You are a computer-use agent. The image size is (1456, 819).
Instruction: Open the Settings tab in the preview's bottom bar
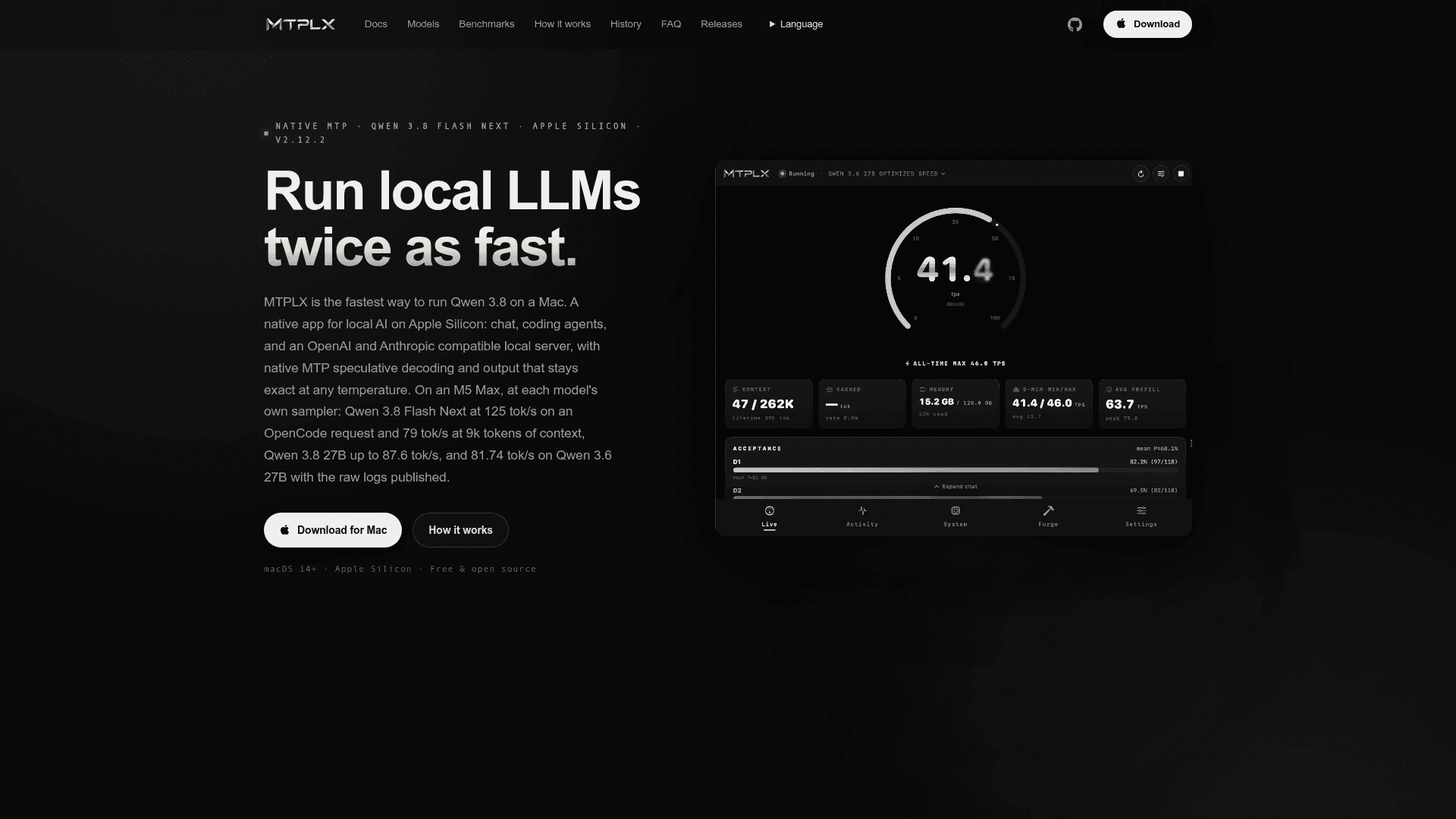1141,516
